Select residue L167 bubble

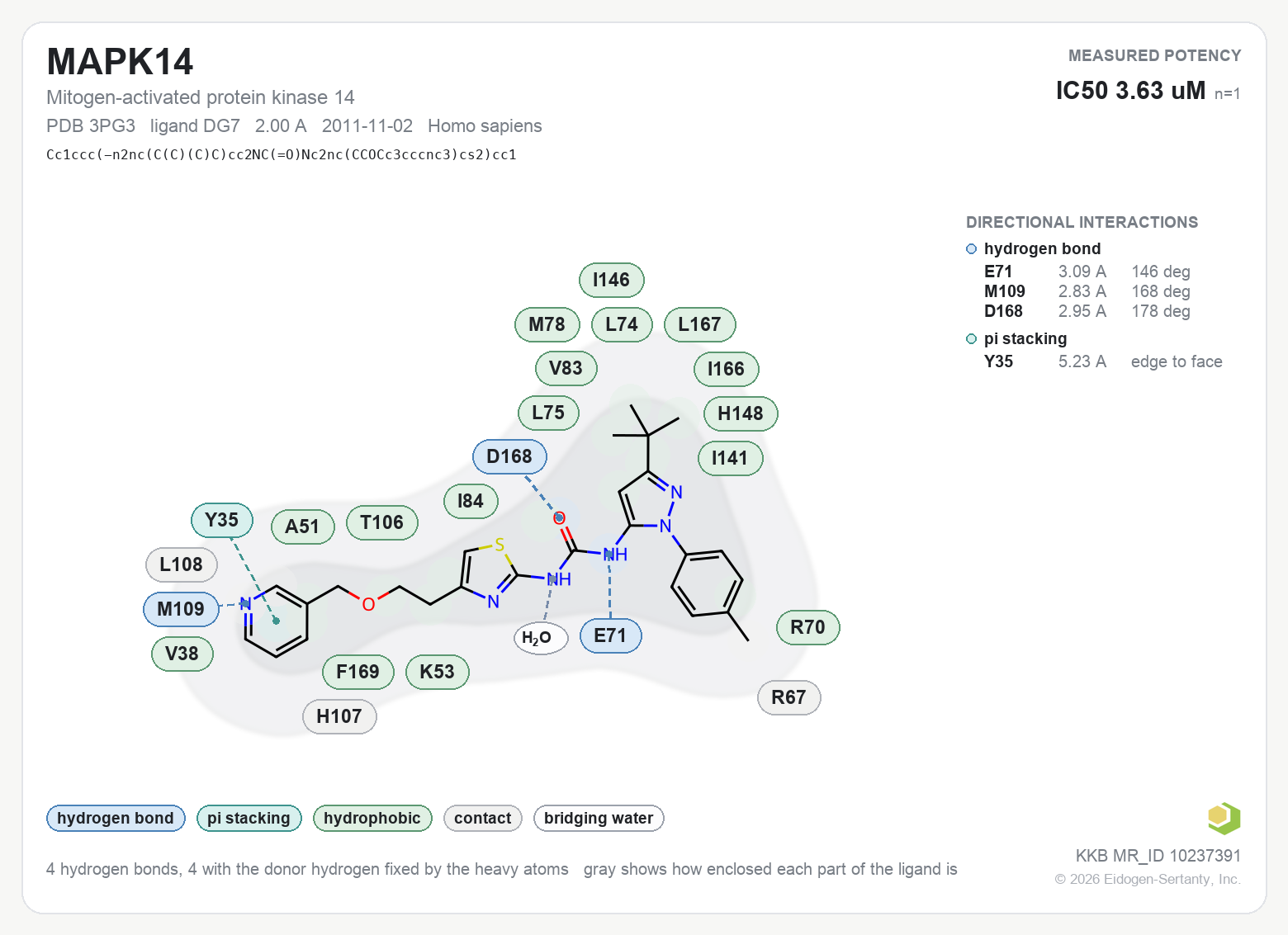tap(699, 324)
